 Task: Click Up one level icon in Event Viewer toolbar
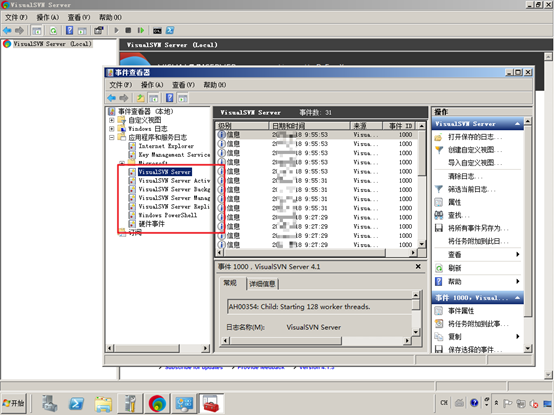[x=140, y=98]
